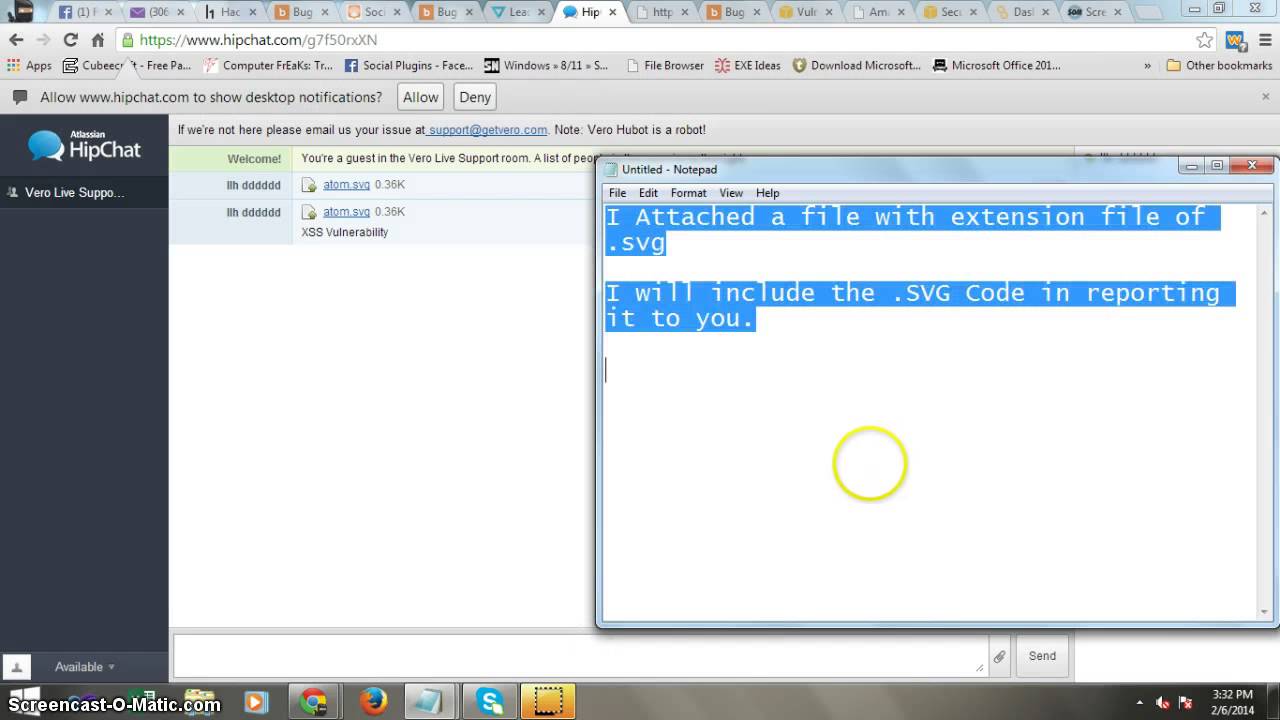Show hidden system tray icons arrow
The width and height of the screenshot is (1280, 720).
[x=1140, y=702]
